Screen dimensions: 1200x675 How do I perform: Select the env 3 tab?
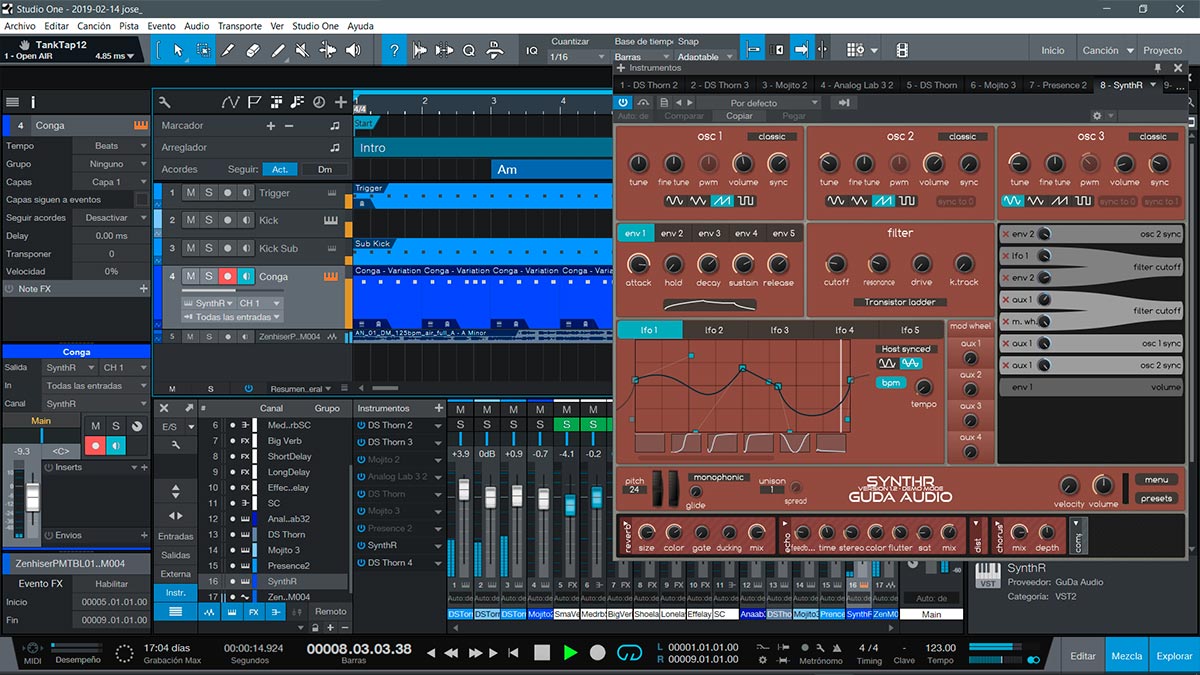coord(709,233)
